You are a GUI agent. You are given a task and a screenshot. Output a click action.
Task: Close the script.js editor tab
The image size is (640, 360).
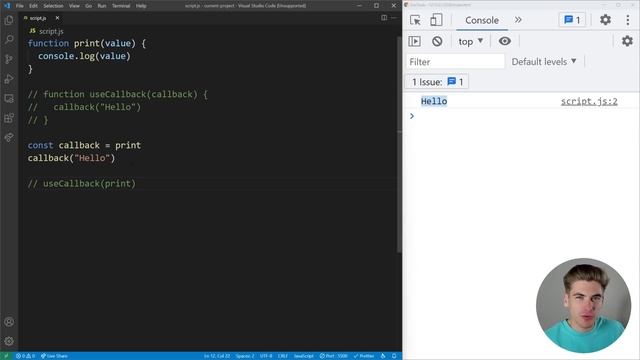(x=57, y=18)
